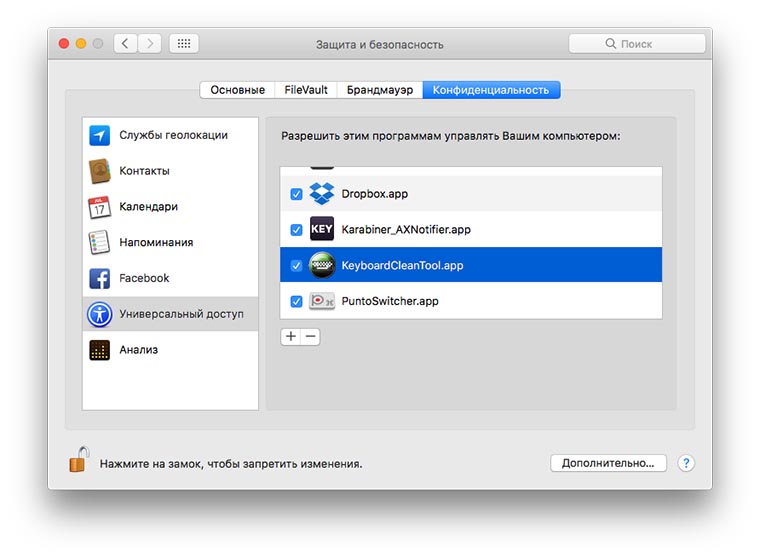Select Напоминания in the sidebar list

[170, 242]
